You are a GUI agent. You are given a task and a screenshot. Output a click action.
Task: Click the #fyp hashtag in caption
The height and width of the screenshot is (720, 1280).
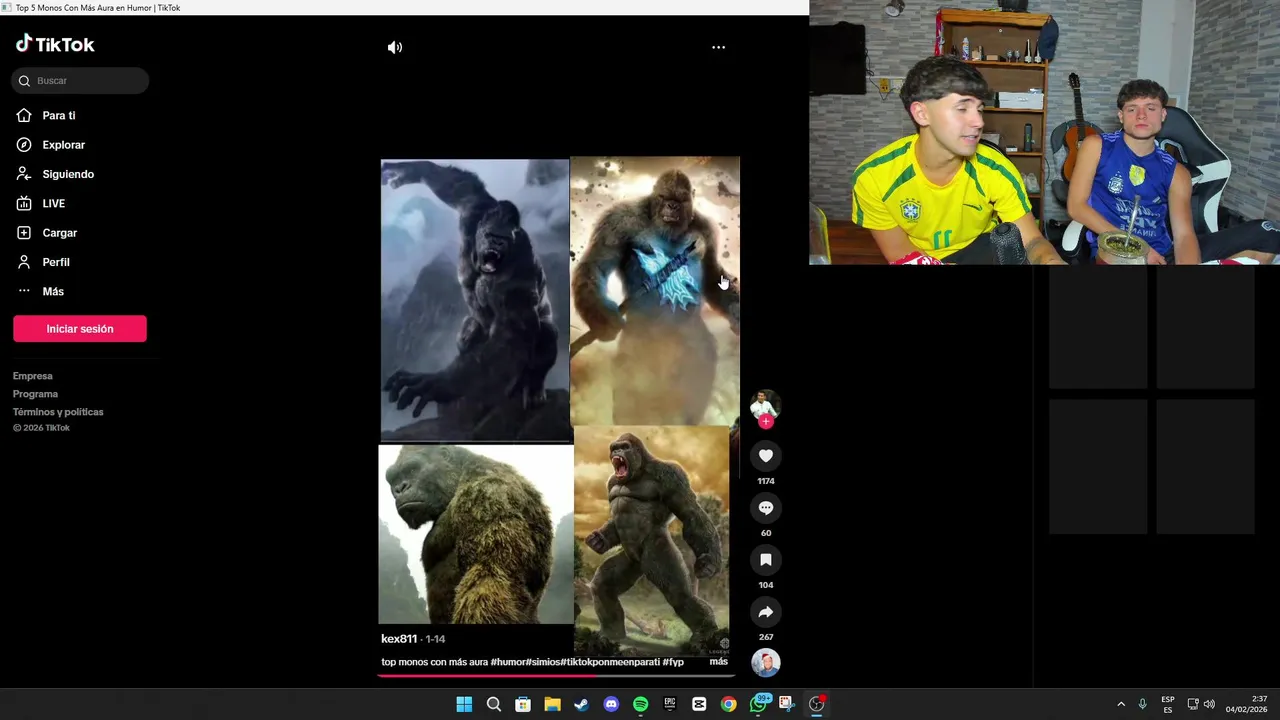pos(673,662)
